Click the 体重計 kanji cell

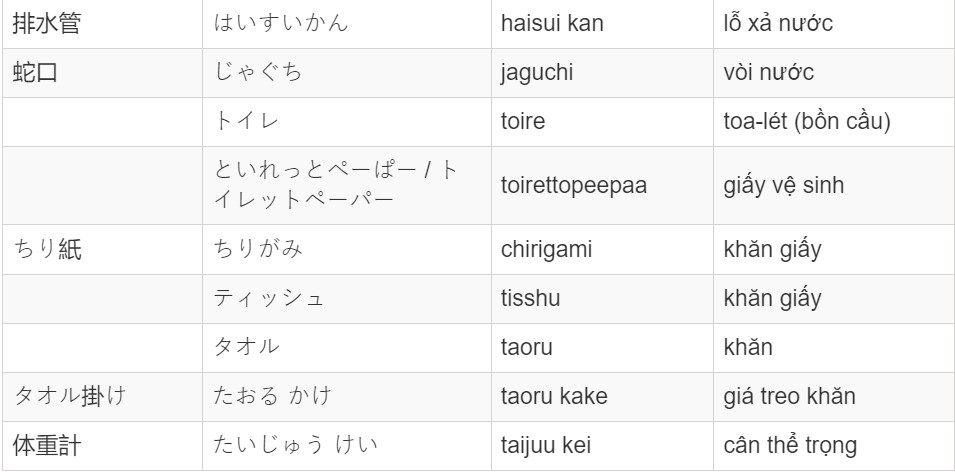(102, 446)
